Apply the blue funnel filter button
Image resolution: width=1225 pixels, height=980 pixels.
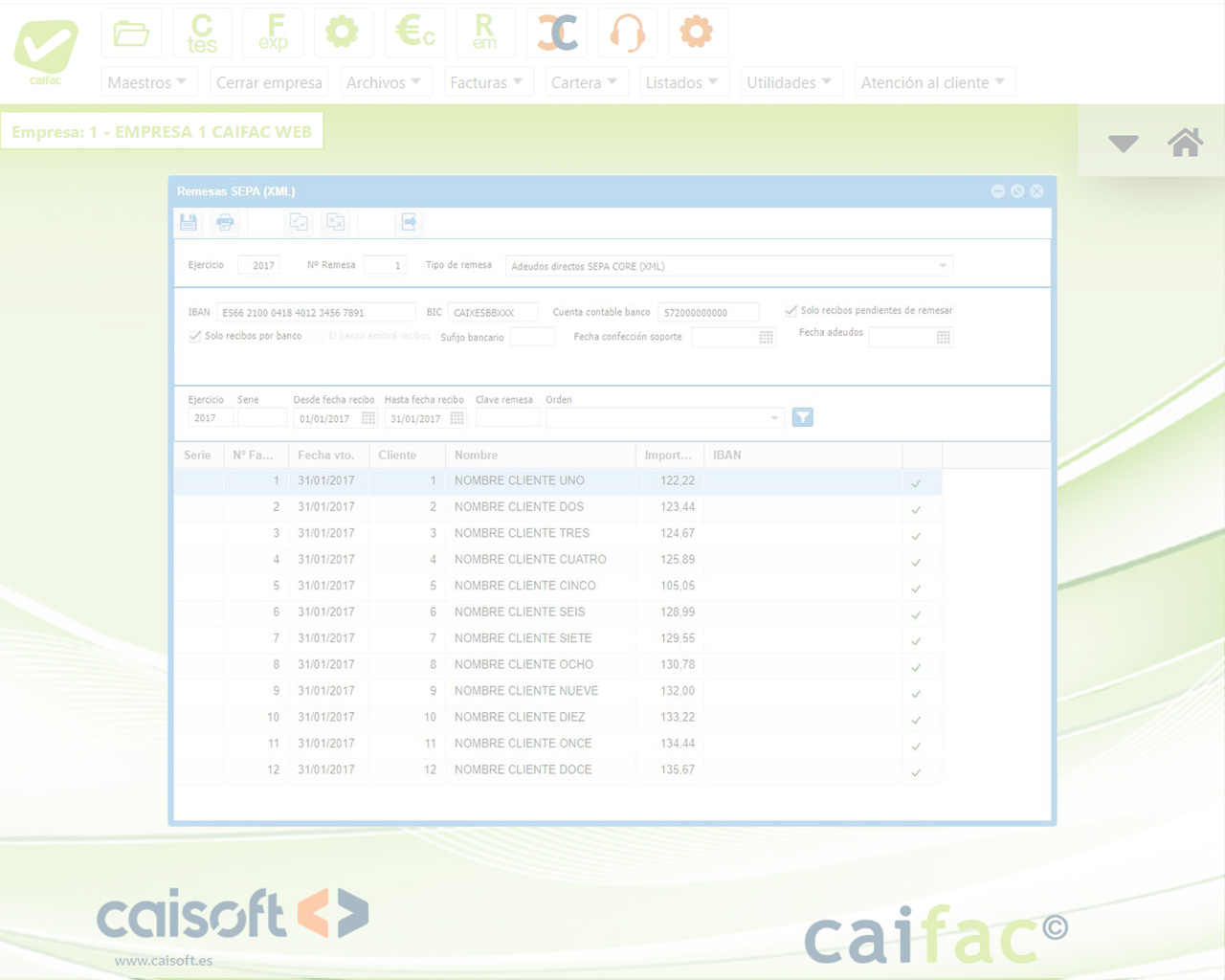point(802,417)
